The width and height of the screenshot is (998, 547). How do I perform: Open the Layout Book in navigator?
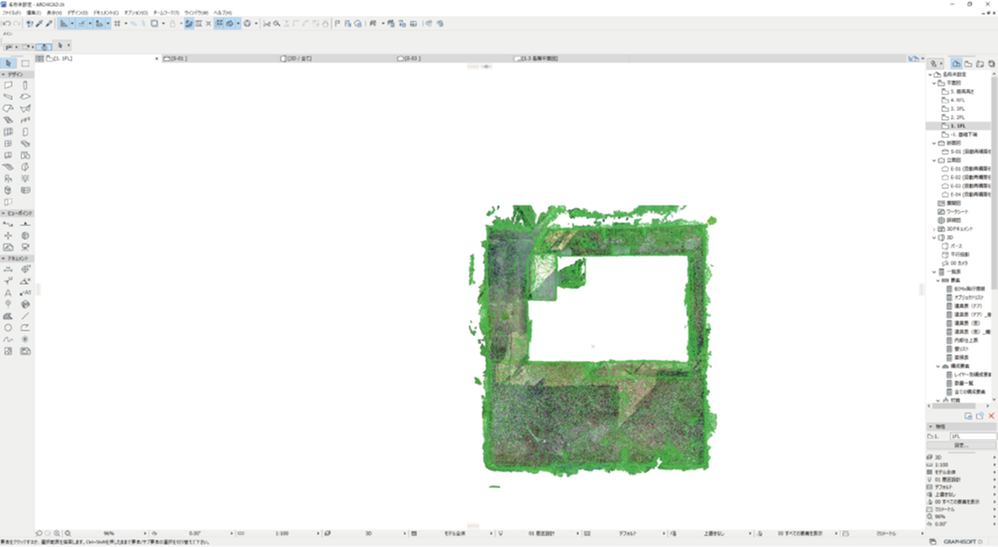980,64
